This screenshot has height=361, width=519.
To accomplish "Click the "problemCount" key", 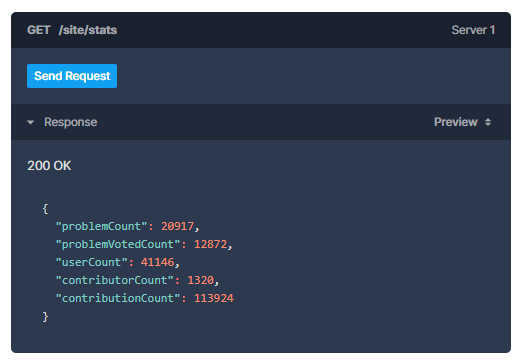I will pos(101,226).
